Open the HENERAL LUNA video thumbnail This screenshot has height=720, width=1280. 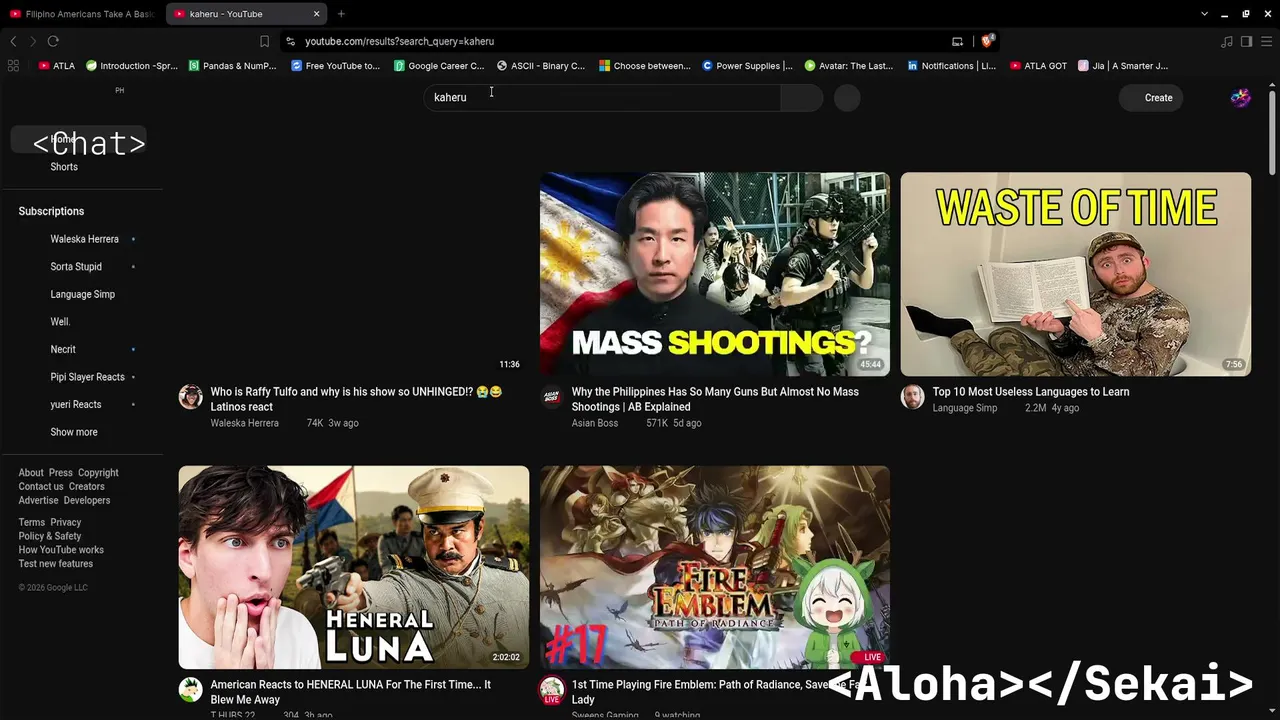coord(354,567)
